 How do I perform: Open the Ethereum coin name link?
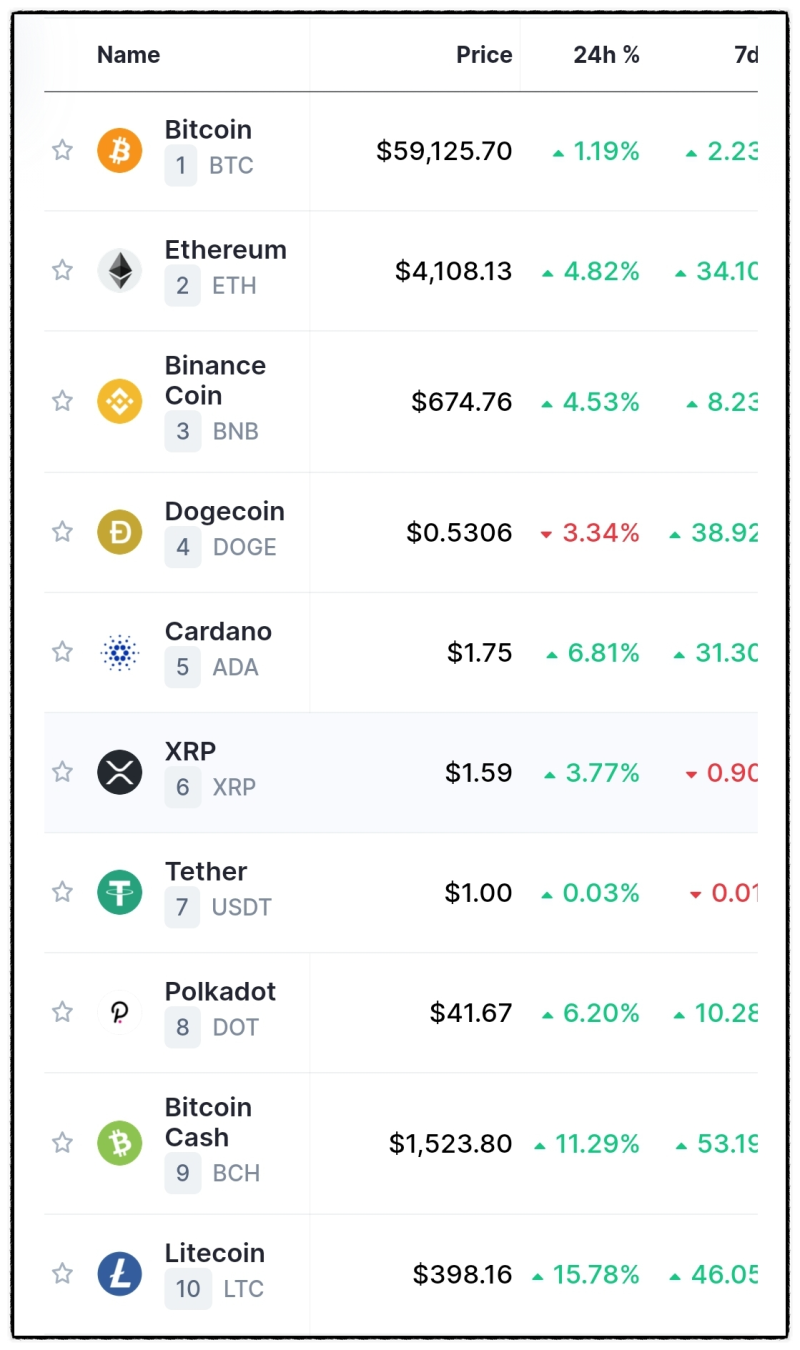coord(225,250)
